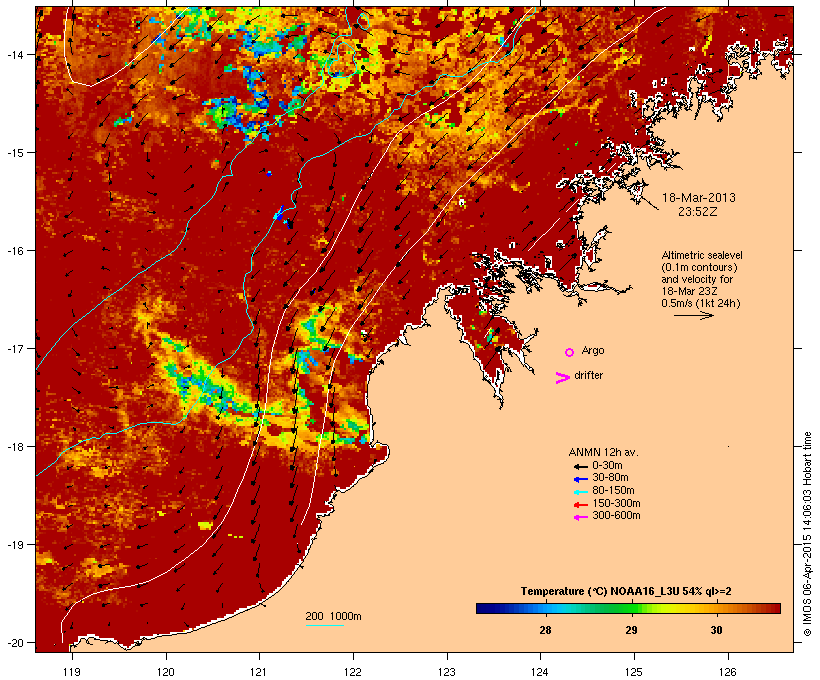820x680 pixels.
Task: Click the cyan 80-150m legend arrow
Action: [x=580, y=492]
